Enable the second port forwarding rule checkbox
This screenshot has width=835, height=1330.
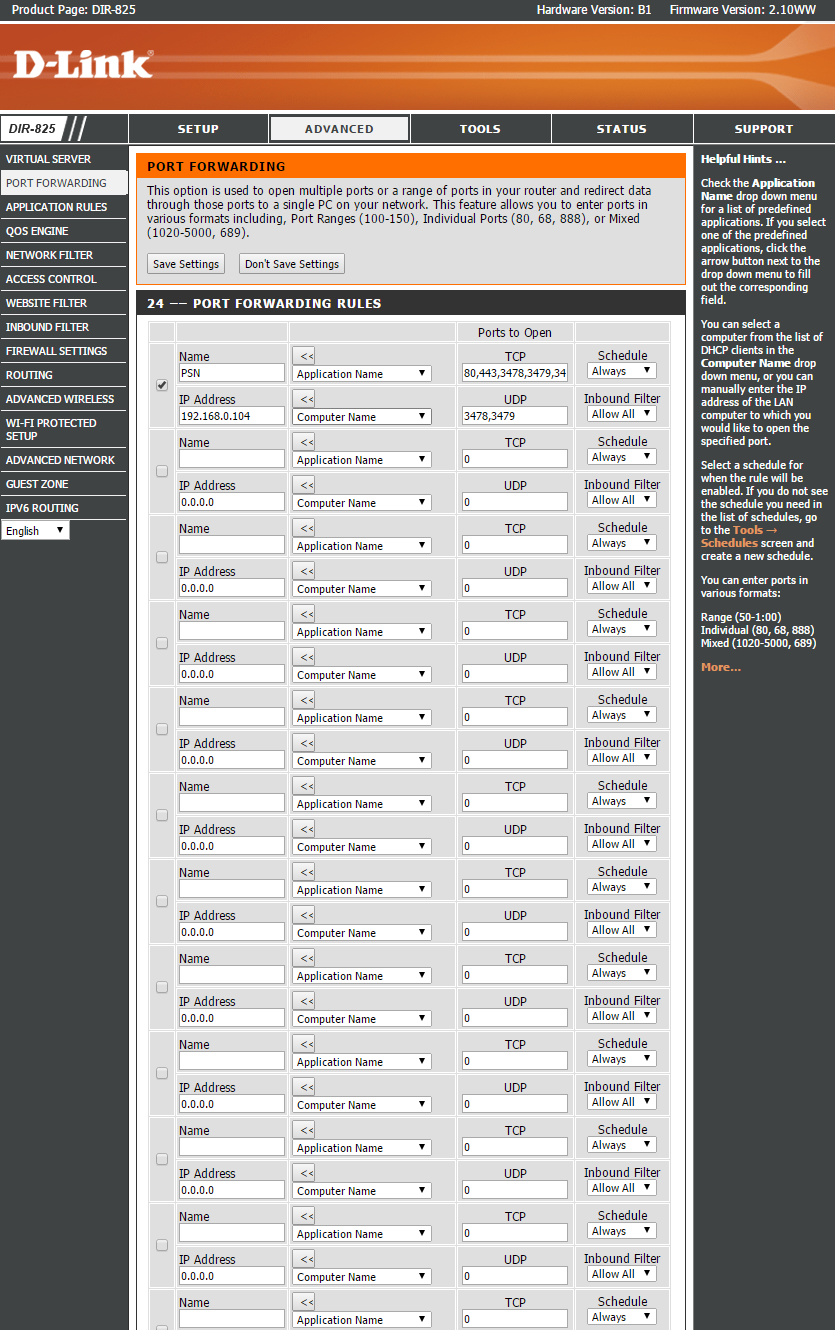click(x=162, y=471)
